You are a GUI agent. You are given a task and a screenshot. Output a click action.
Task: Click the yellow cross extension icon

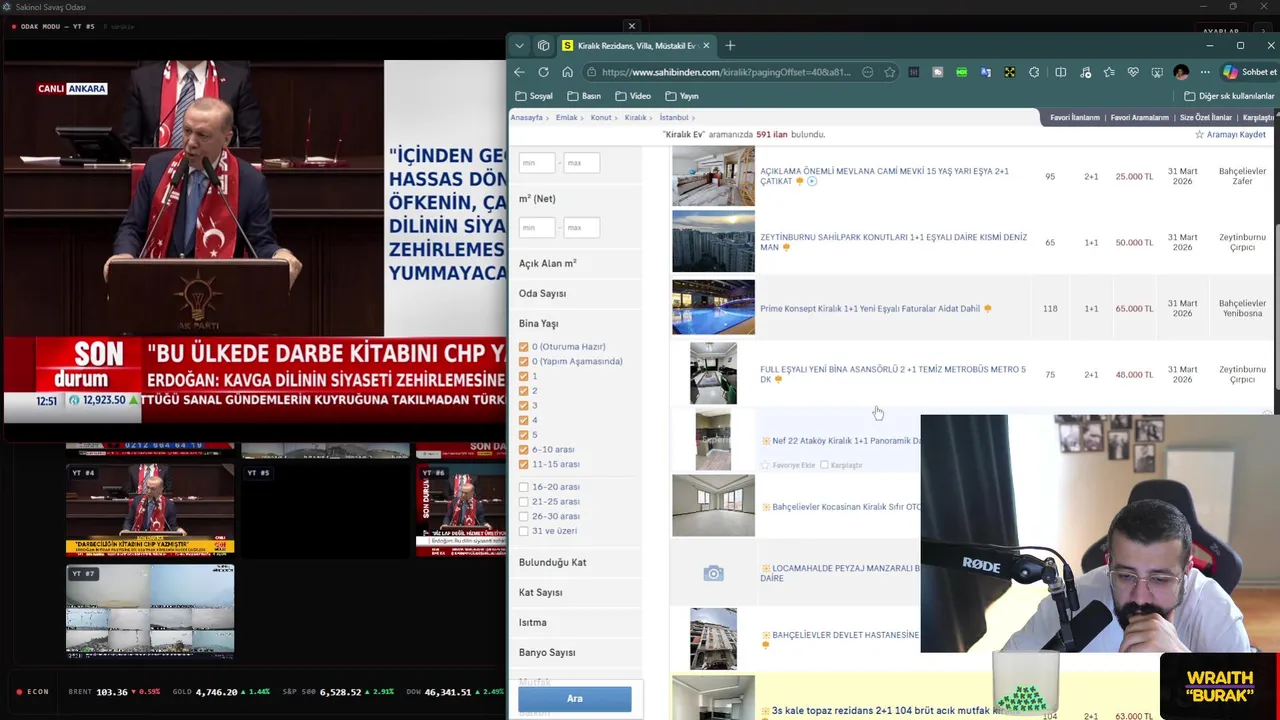[x=1009, y=72]
